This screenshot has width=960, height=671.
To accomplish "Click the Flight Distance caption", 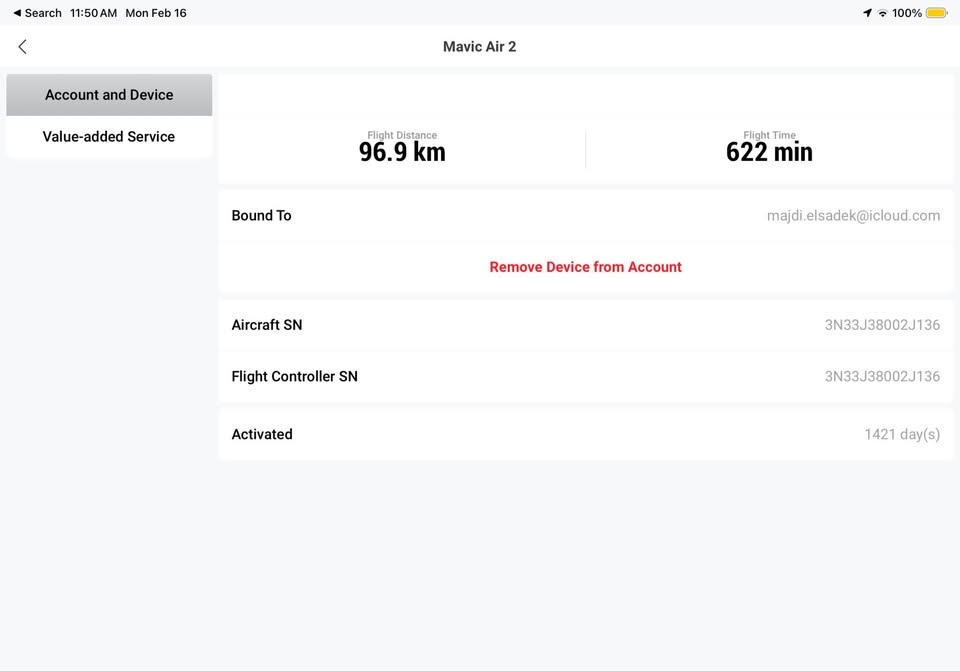I will click(402, 135).
